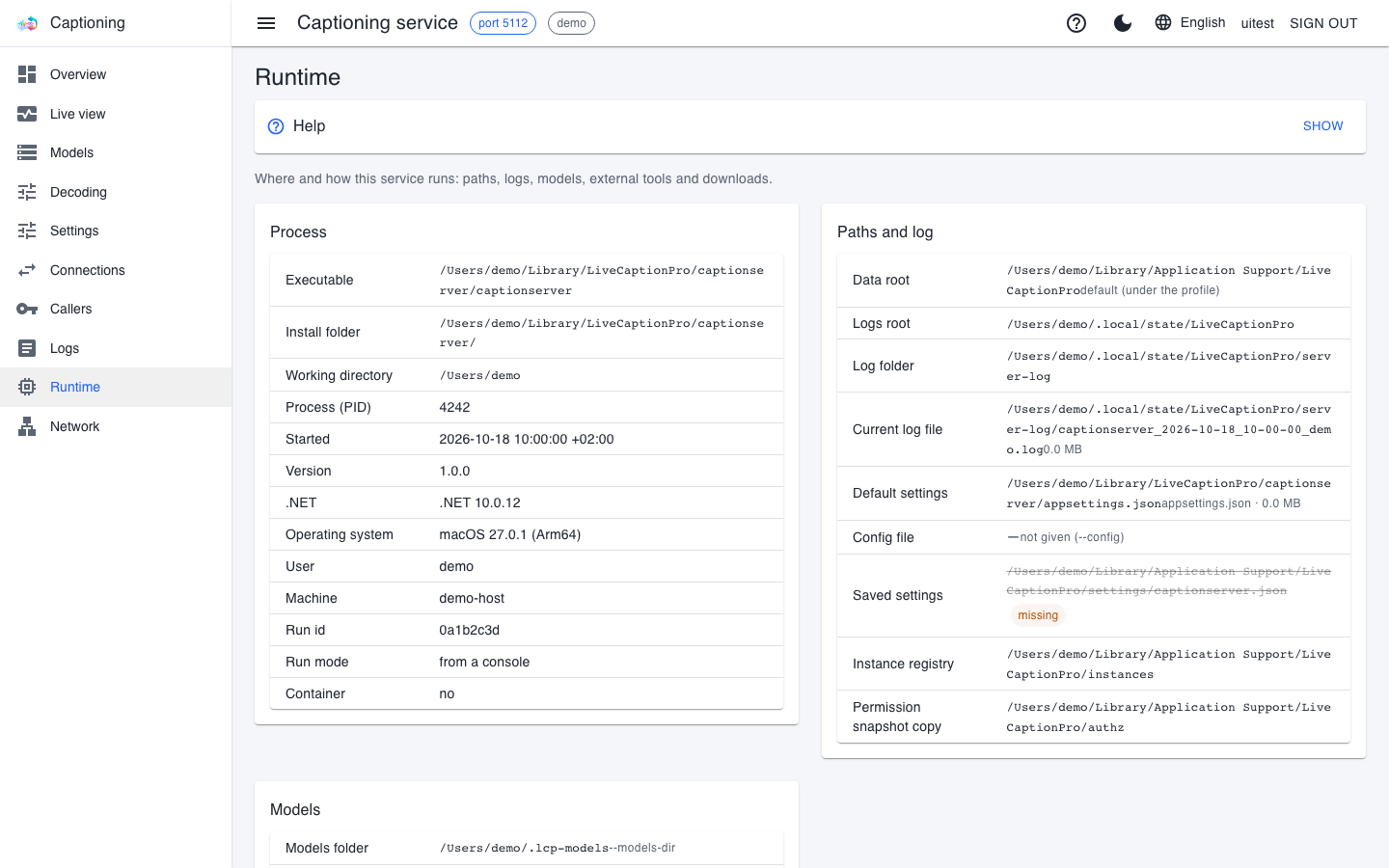Click Run mode value from a console

(485, 662)
